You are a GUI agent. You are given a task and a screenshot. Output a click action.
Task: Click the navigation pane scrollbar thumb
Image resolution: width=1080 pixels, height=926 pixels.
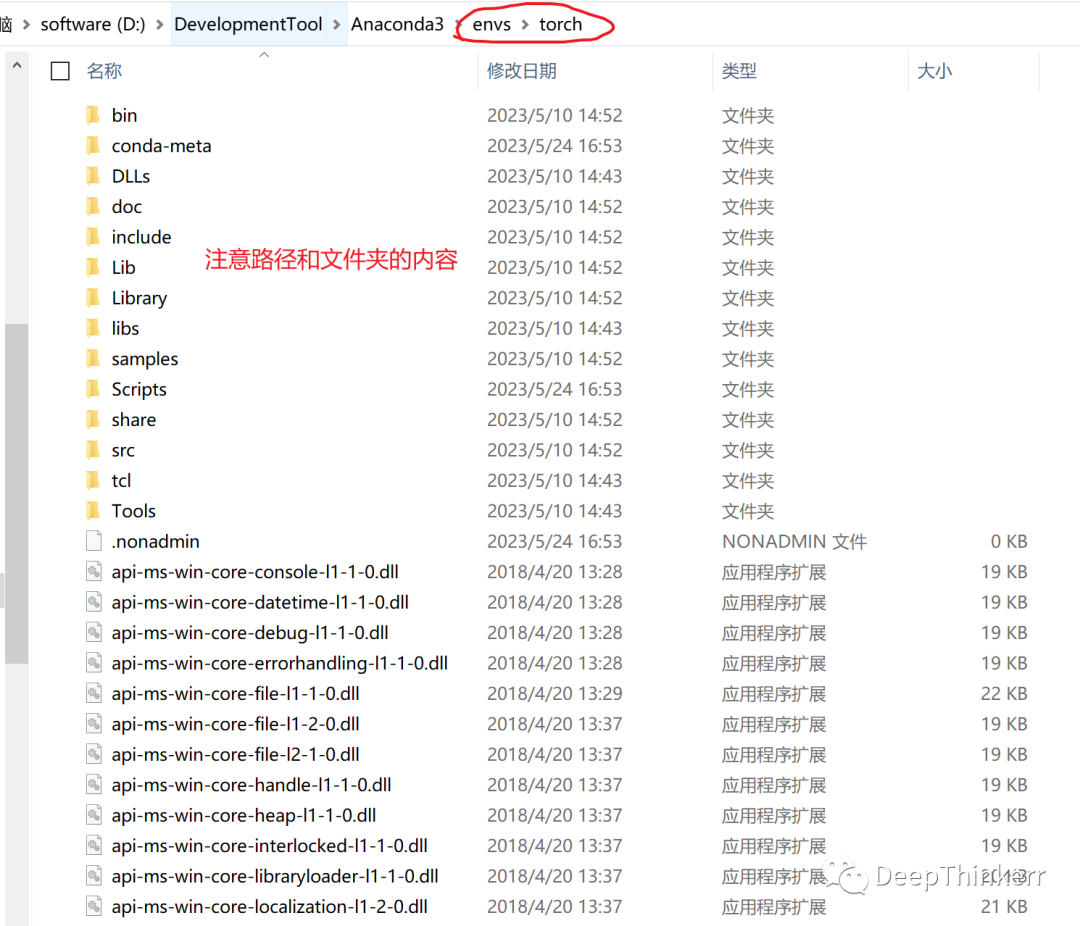click(17, 493)
